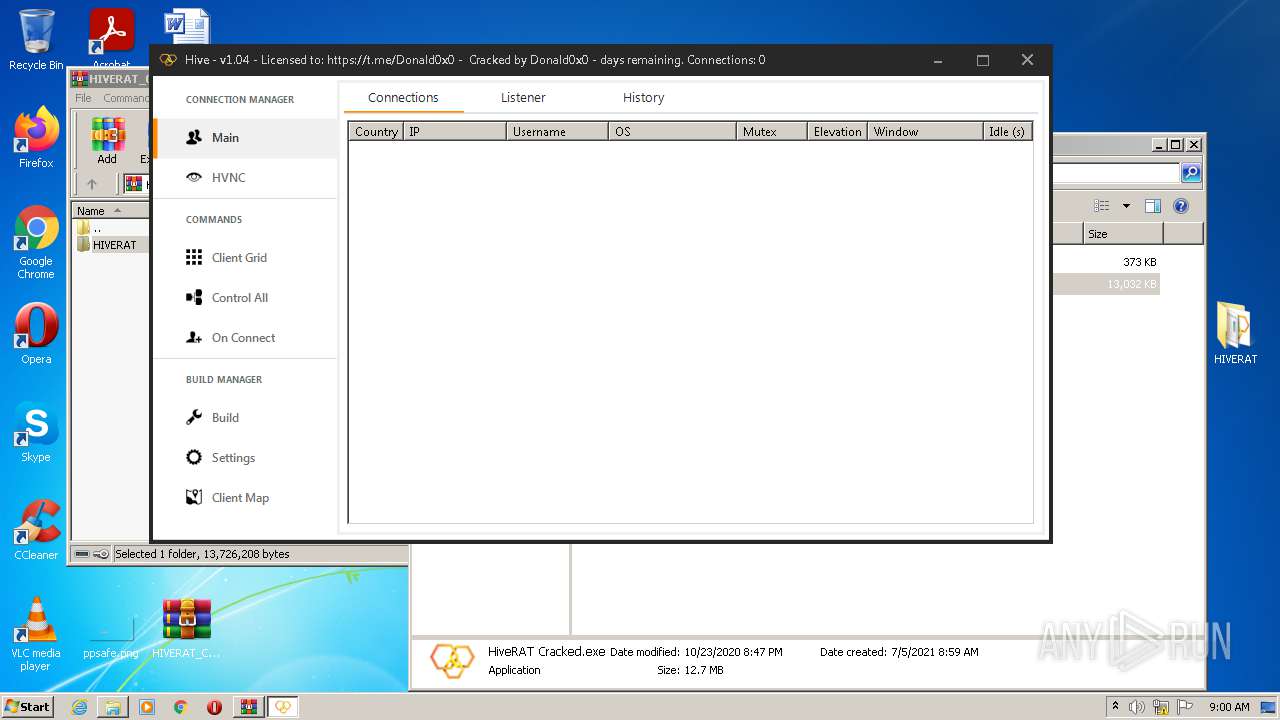Screen dimensions: 1280x720
Task: Open the Windows Start menu
Action: pos(27,706)
